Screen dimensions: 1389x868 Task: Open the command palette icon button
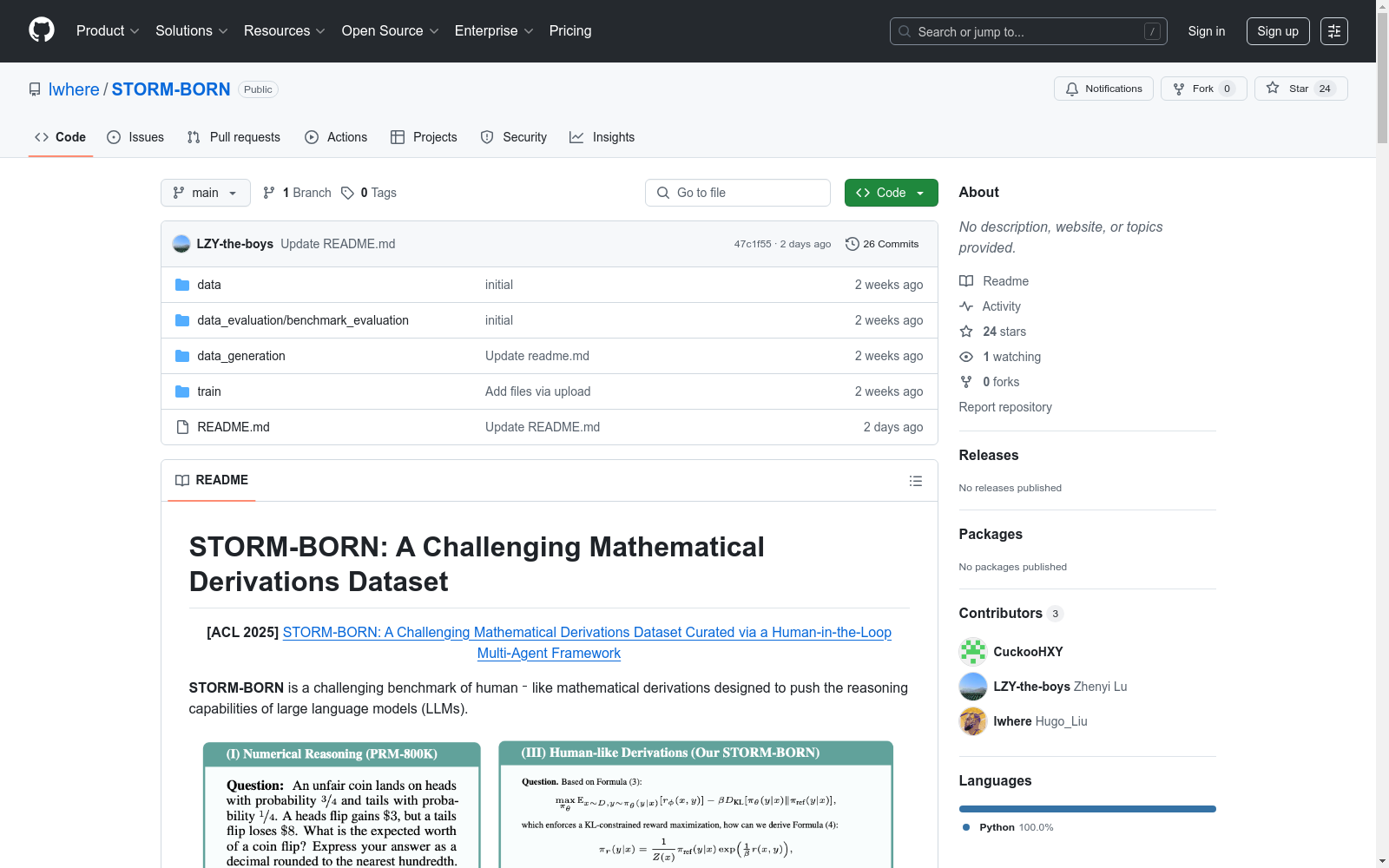pos(1334,31)
